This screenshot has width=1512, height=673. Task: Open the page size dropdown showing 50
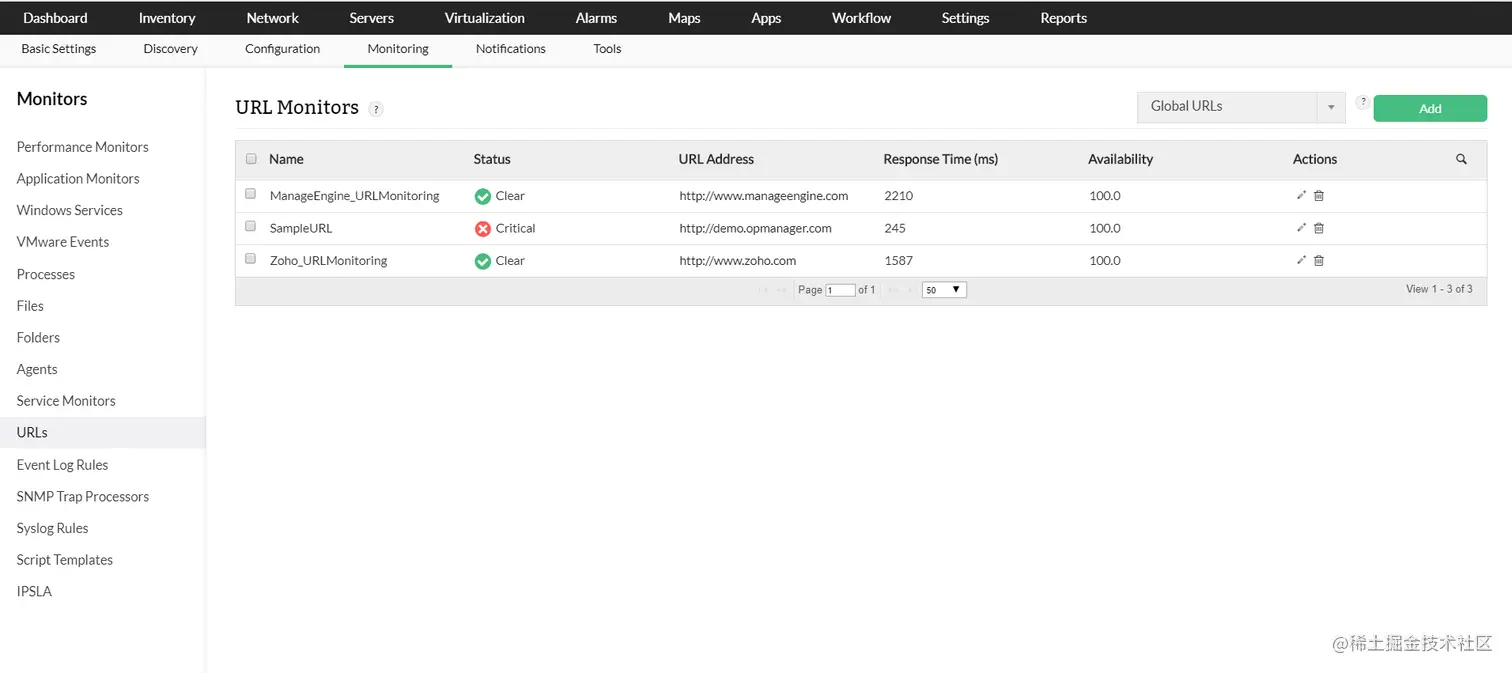pos(941,289)
